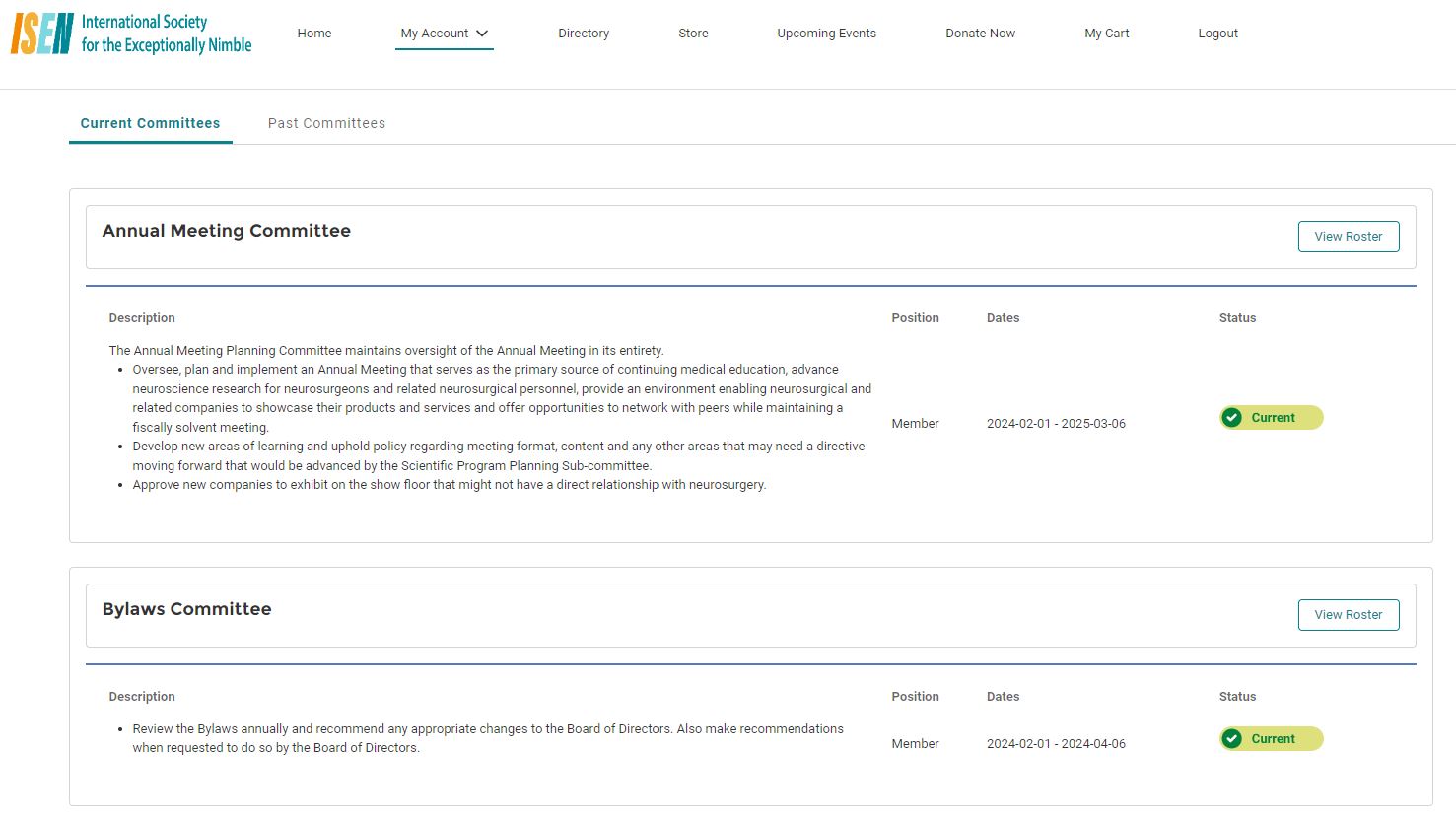Click the green checkmark icon for Annual Meeting Committee

coord(1232,418)
